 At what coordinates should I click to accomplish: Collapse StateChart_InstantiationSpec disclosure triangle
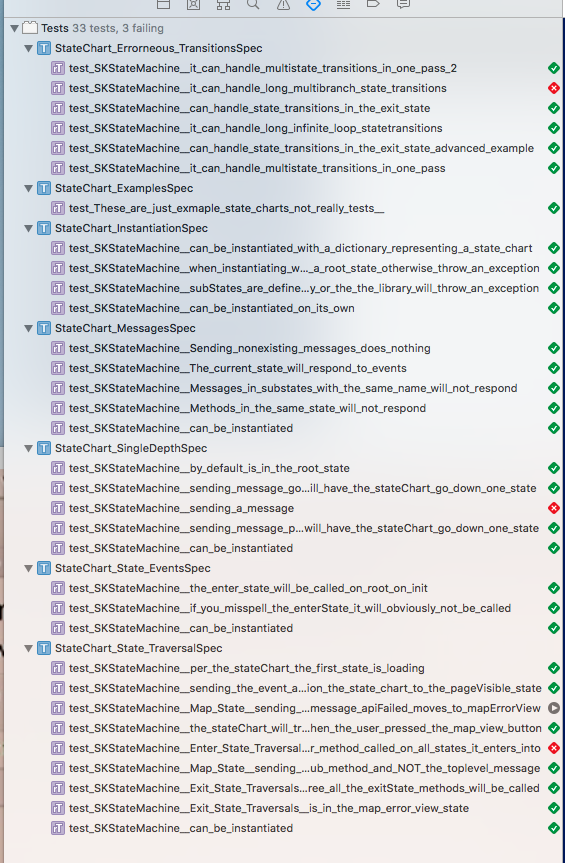tap(29, 228)
